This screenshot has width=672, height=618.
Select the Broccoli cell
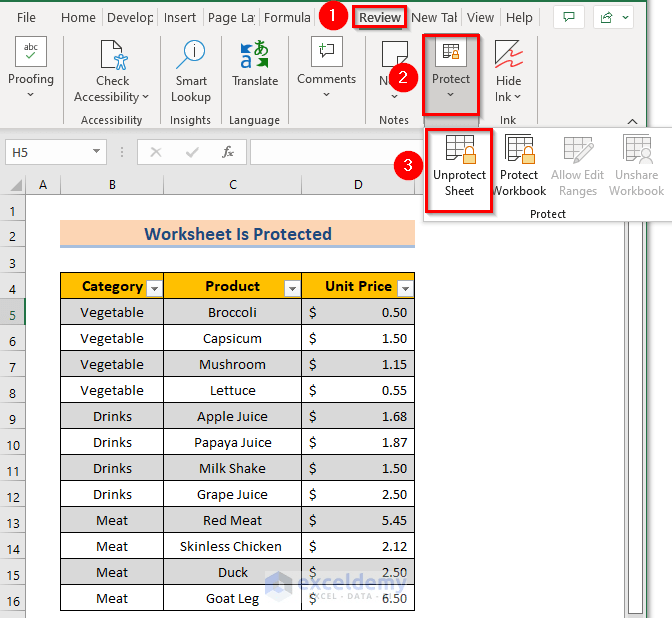232,312
